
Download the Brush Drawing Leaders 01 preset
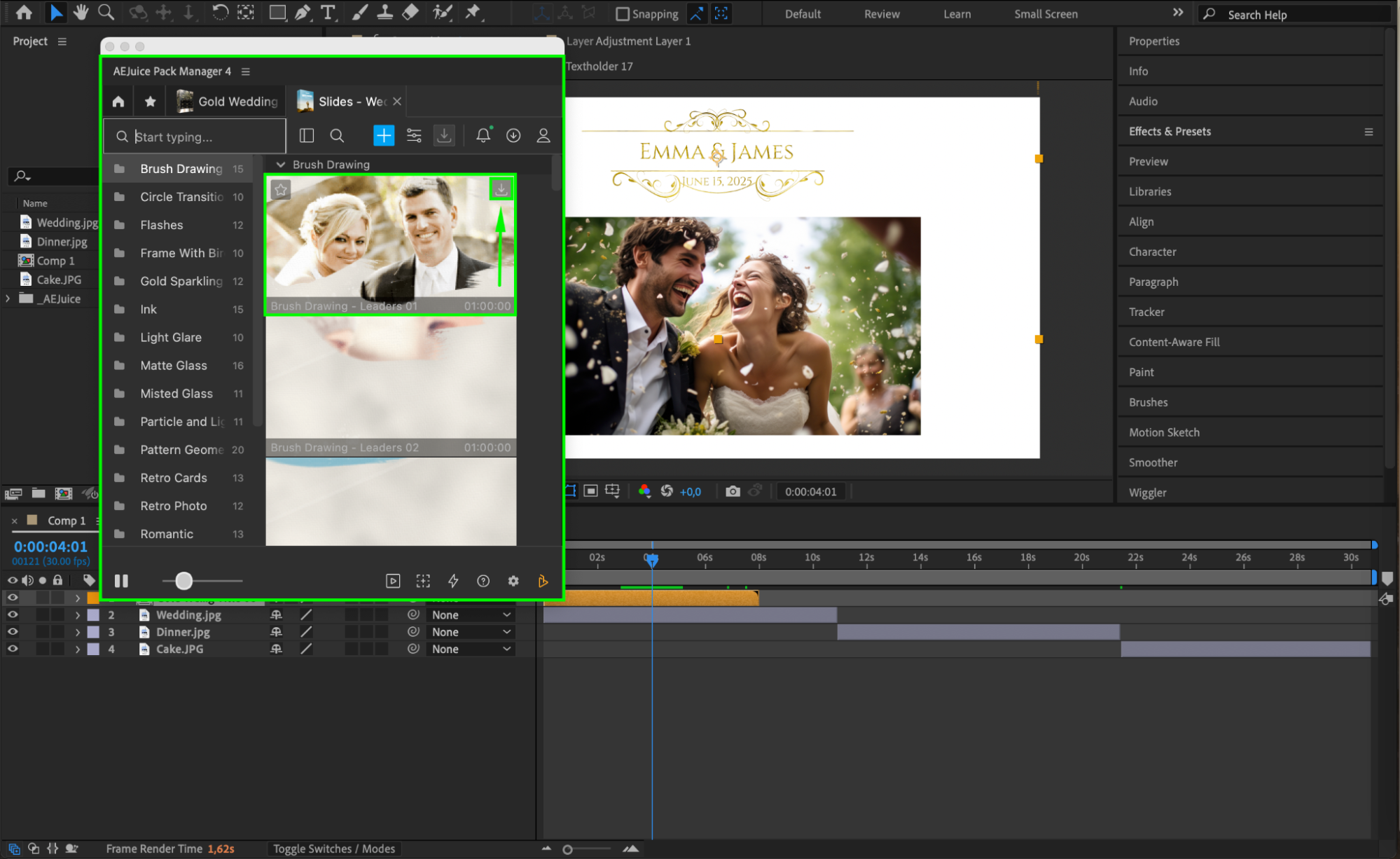click(x=501, y=189)
